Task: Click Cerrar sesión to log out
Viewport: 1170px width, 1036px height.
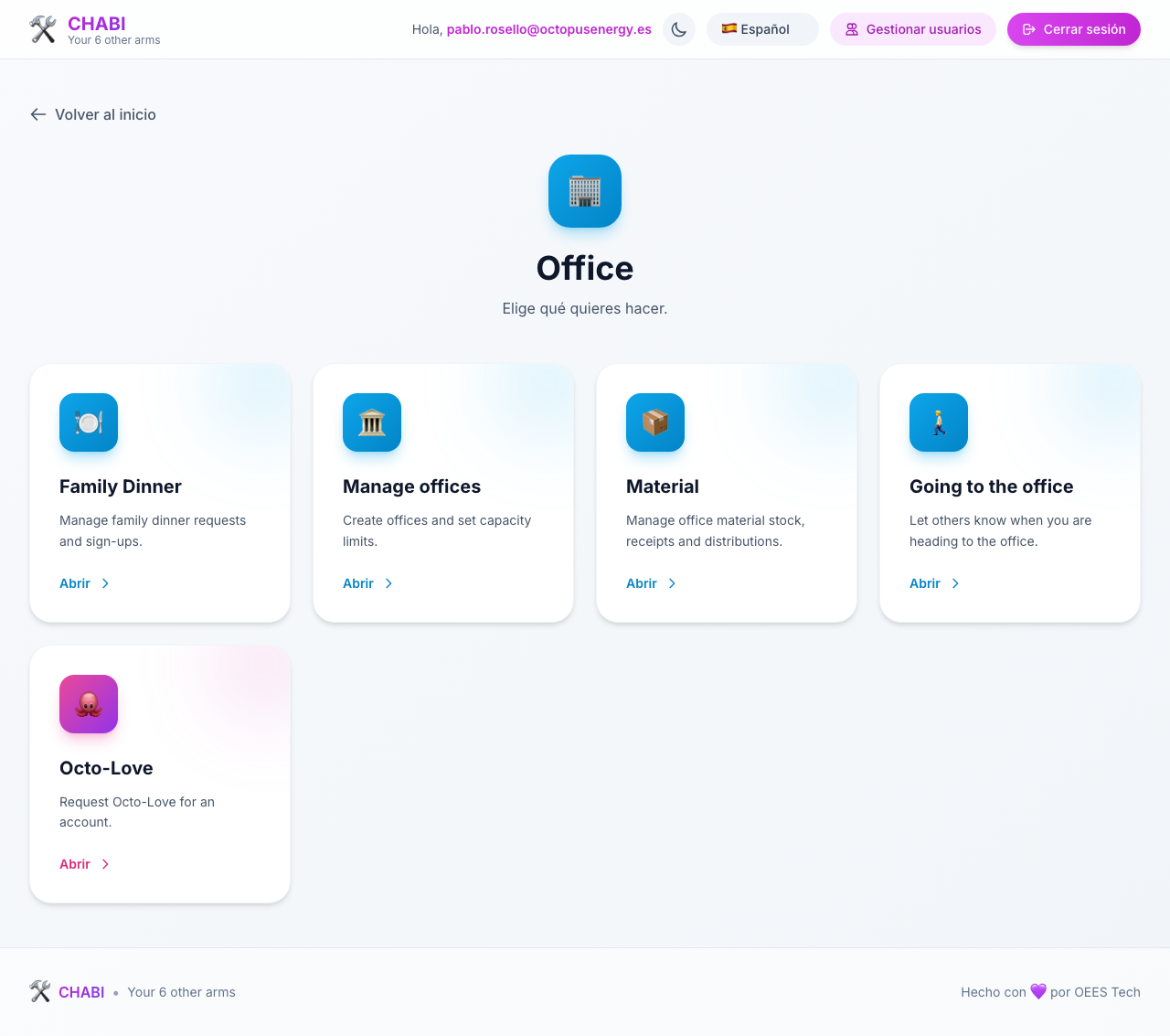Action: (1074, 29)
